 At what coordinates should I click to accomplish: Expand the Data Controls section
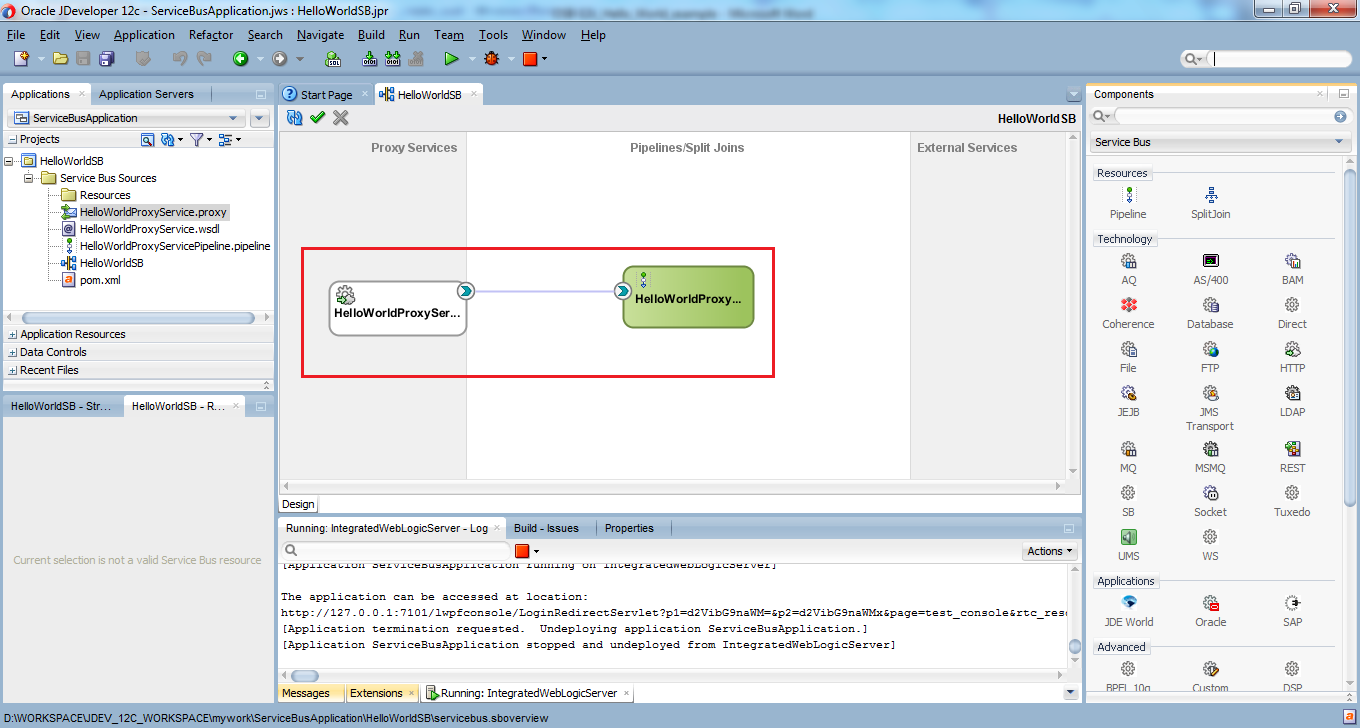pyautogui.click(x=12, y=353)
